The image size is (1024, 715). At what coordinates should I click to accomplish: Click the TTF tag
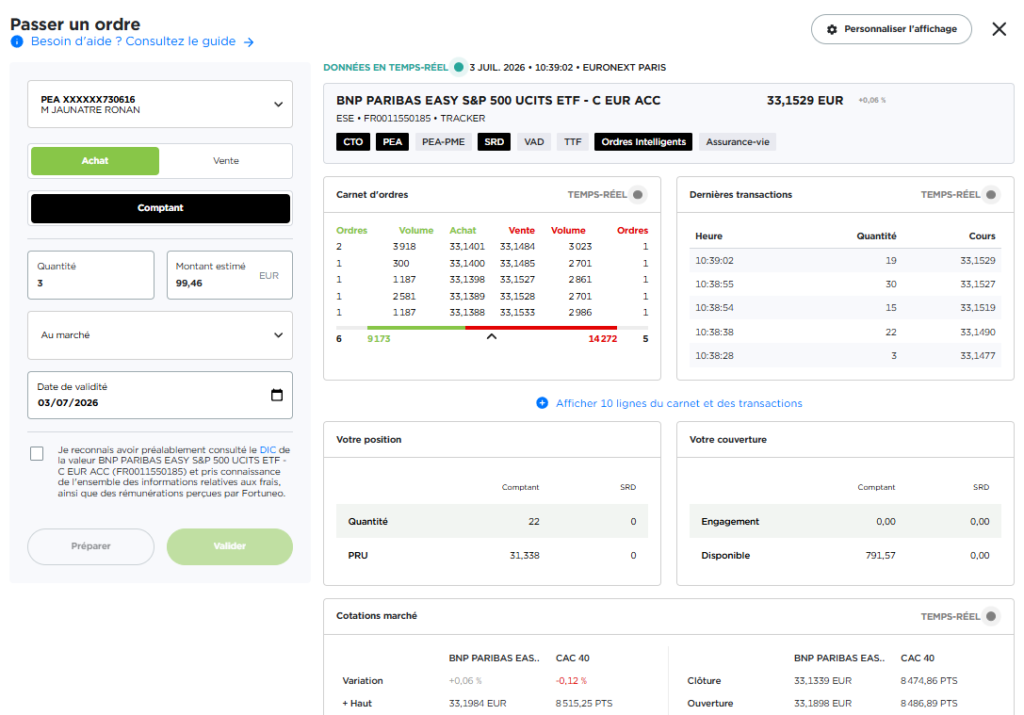pos(573,142)
